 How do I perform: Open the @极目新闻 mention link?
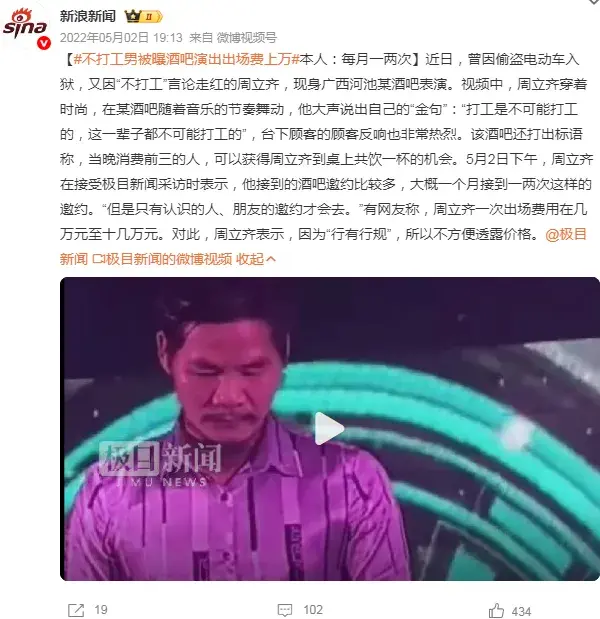click(x=566, y=234)
